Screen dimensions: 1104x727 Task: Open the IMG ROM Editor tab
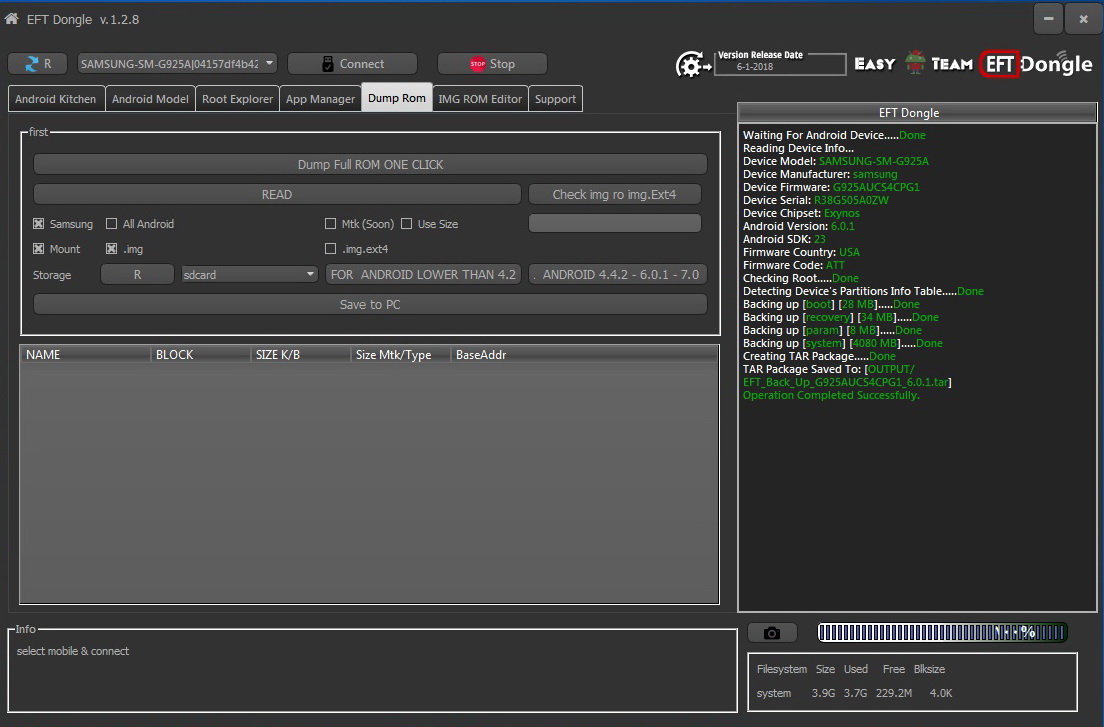coord(480,99)
